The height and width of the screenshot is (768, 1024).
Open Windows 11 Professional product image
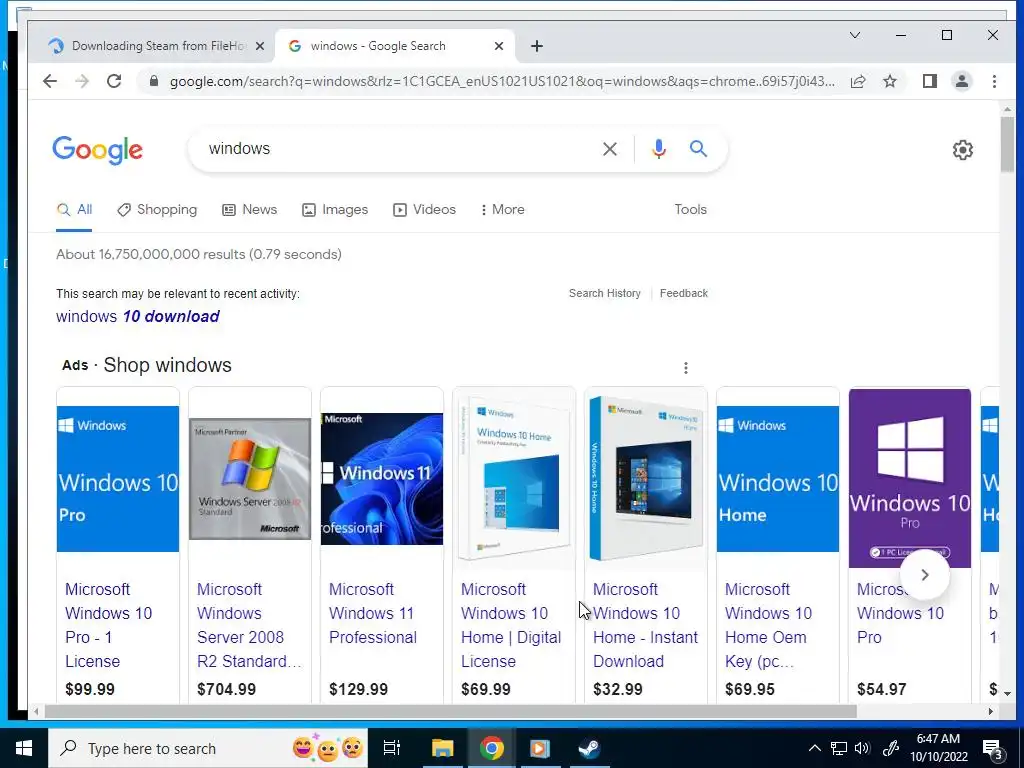382,479
